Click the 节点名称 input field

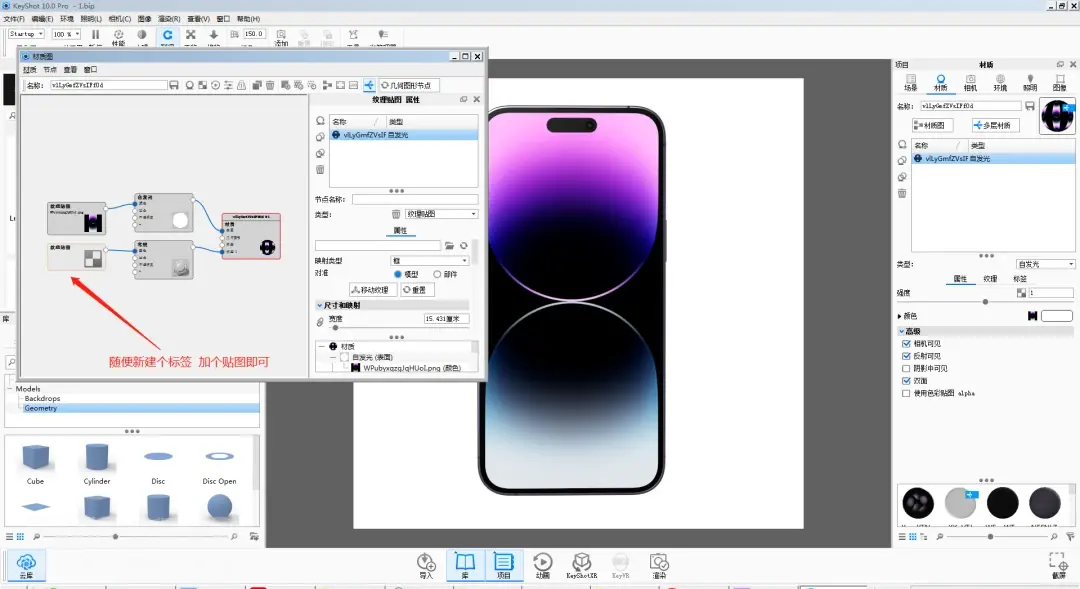415,199
